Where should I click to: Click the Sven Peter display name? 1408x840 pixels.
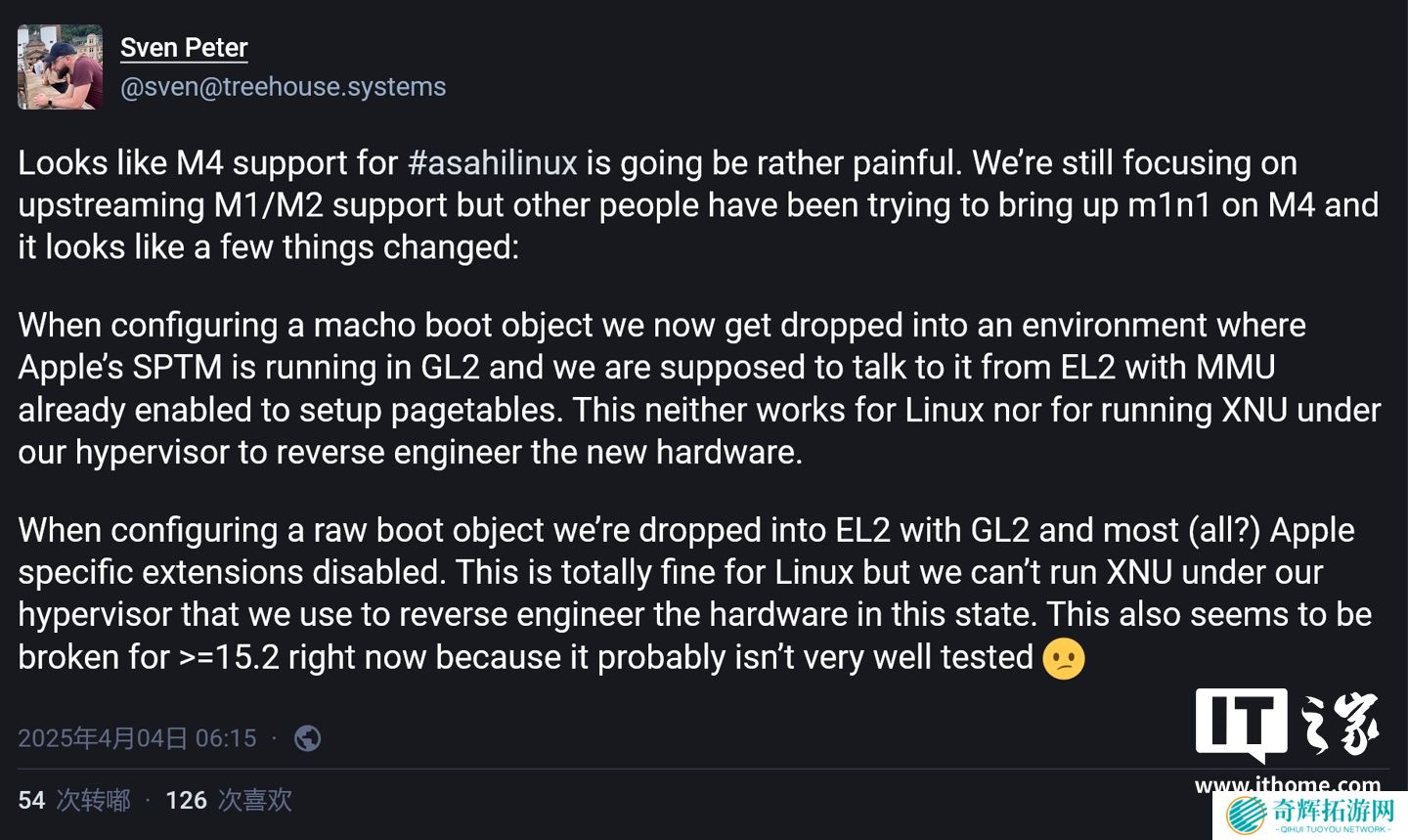(x=184, y=47)
